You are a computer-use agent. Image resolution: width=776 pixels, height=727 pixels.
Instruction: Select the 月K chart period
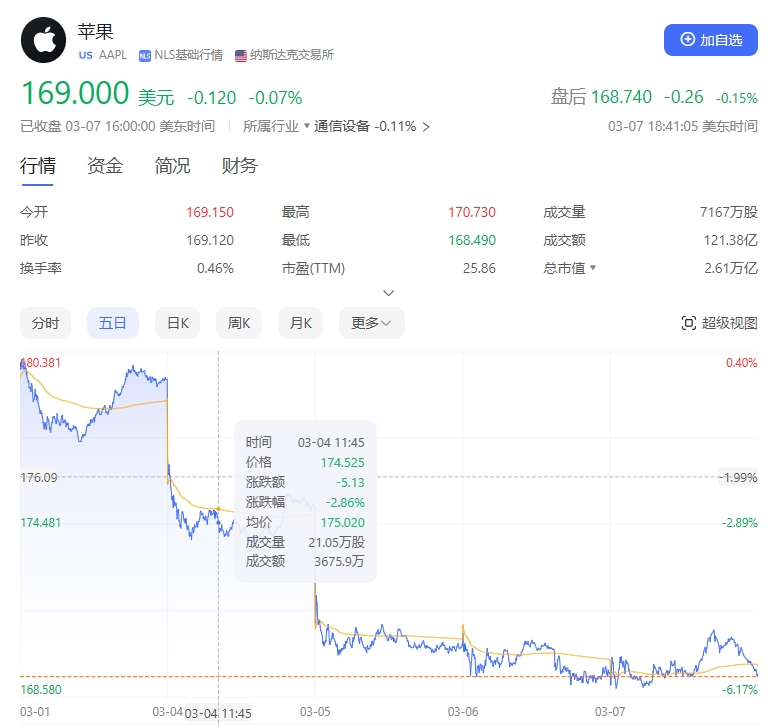[300, 323]
